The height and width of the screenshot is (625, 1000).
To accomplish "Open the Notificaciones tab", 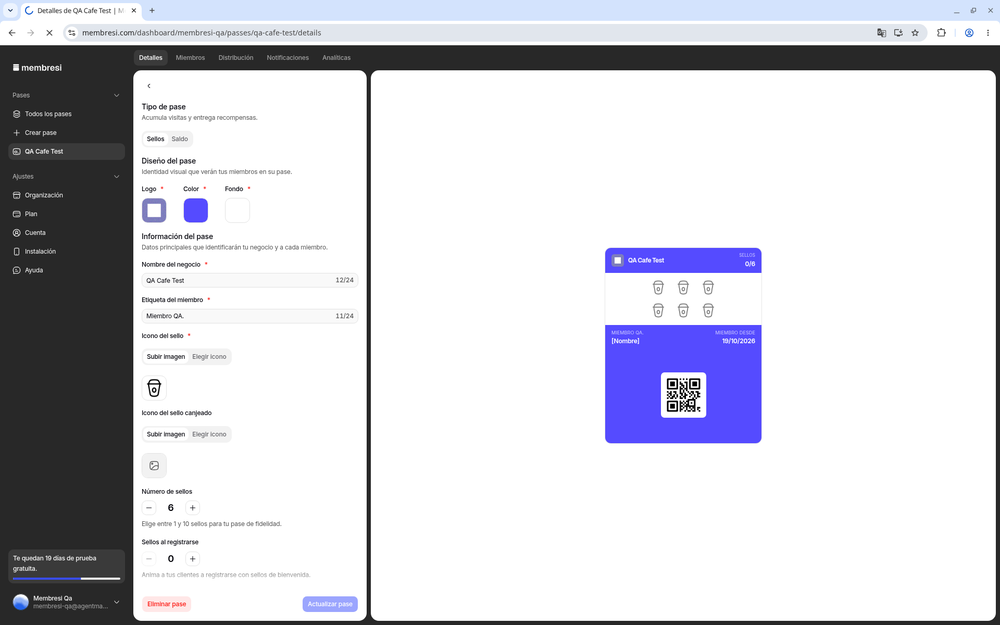I will click(x=288, y=57).
